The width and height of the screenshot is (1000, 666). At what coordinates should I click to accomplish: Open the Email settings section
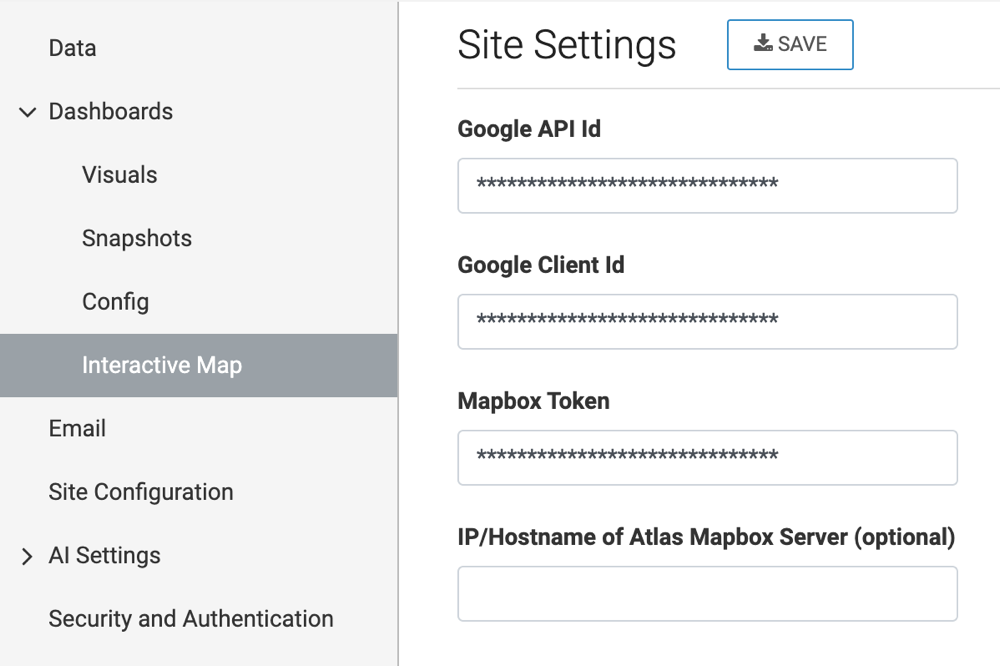click(x=77, y=428)
